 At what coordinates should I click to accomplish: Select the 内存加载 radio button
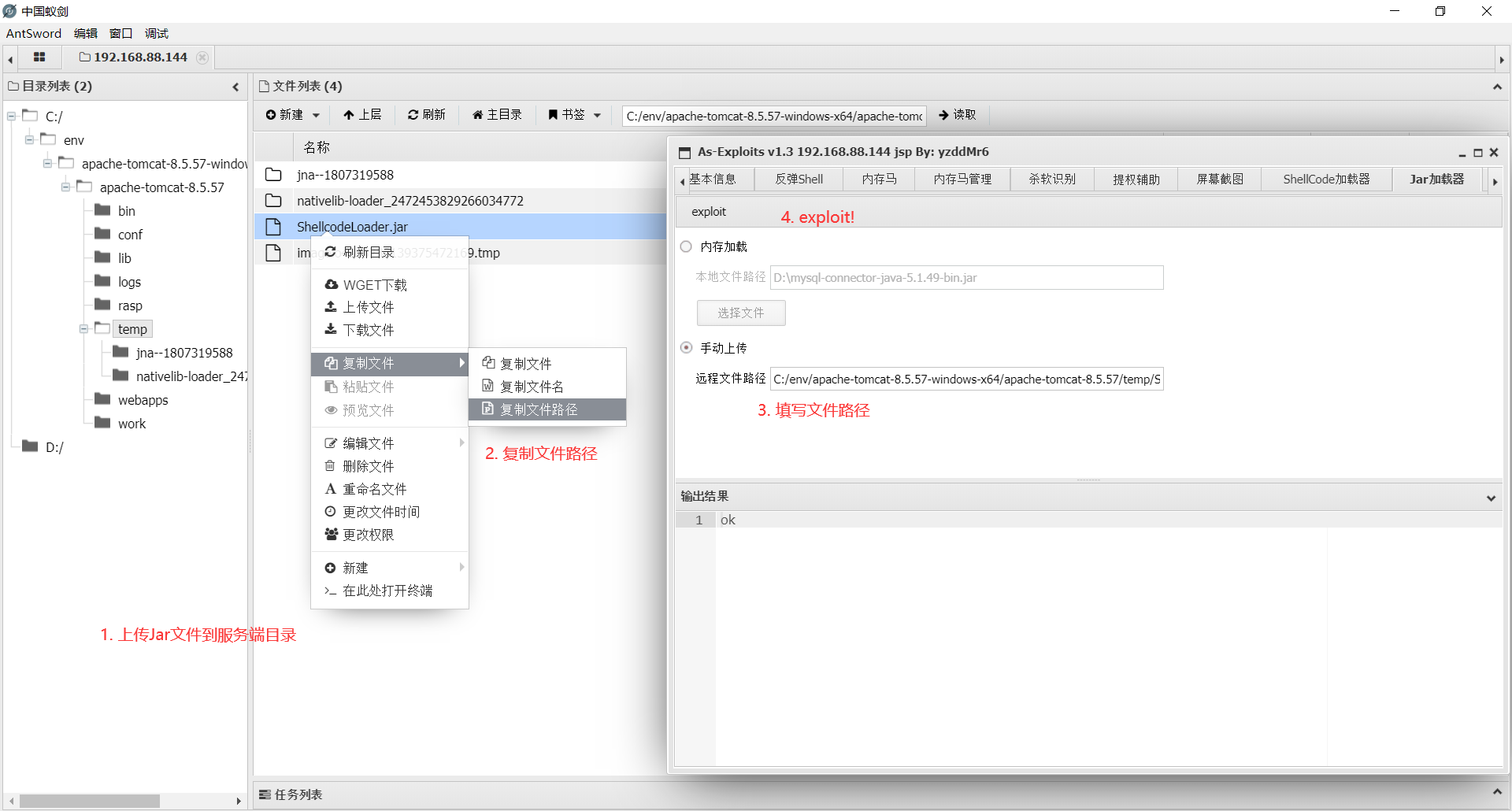[x=685, y=246]
